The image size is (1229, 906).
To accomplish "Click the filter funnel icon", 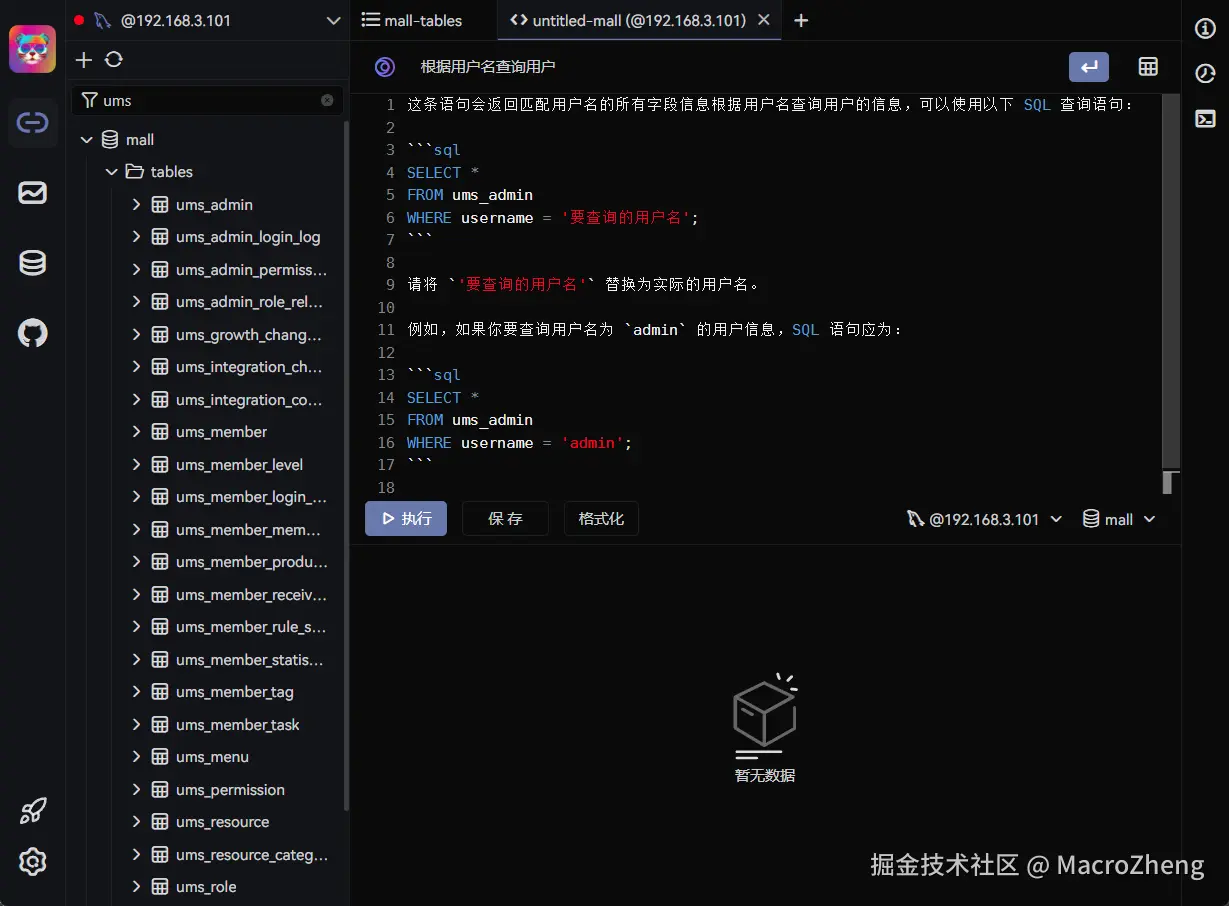I will [x=90, y=100].
